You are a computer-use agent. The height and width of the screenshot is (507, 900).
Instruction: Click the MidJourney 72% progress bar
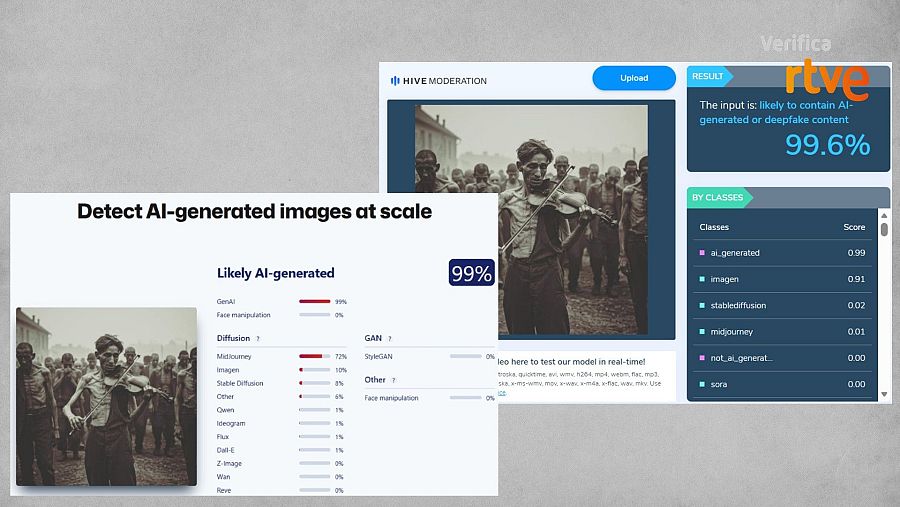[x=314, y=355]
